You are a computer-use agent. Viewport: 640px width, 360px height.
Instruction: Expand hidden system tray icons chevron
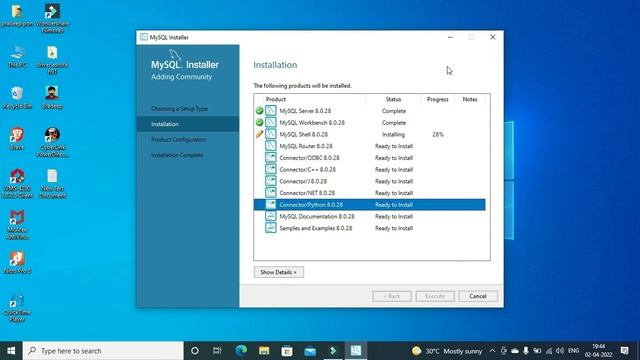coord(492,351)
